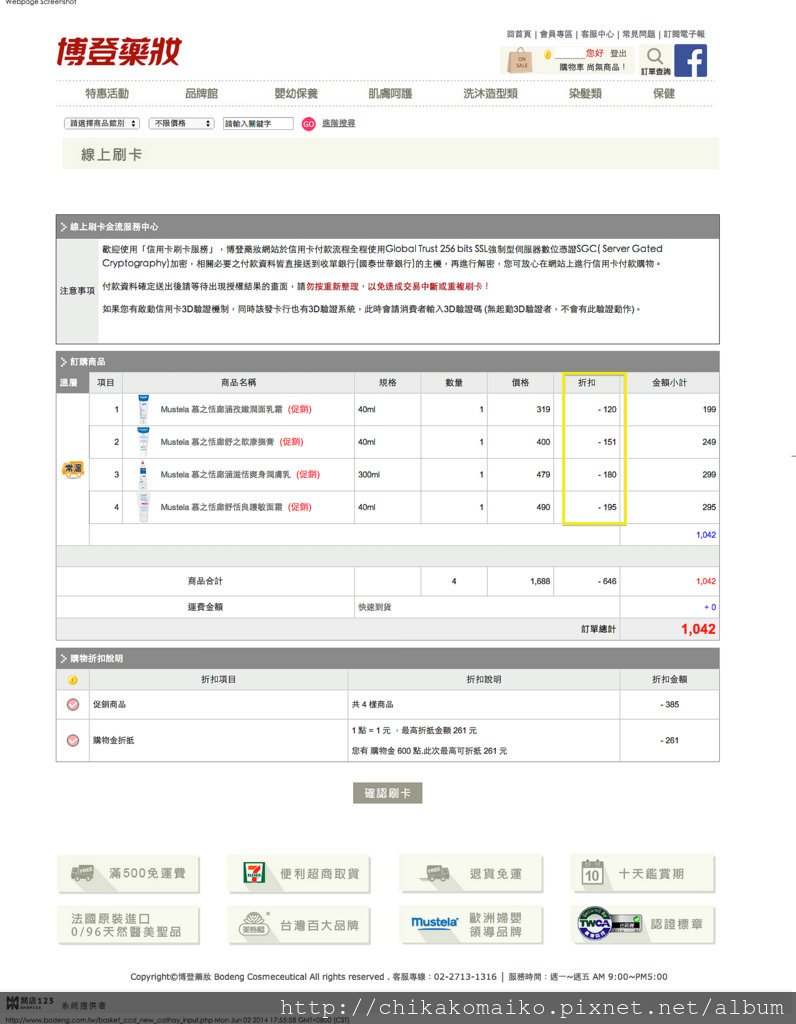Open the 會員專區 member link

pyautogui.click(x=556, y=34)
